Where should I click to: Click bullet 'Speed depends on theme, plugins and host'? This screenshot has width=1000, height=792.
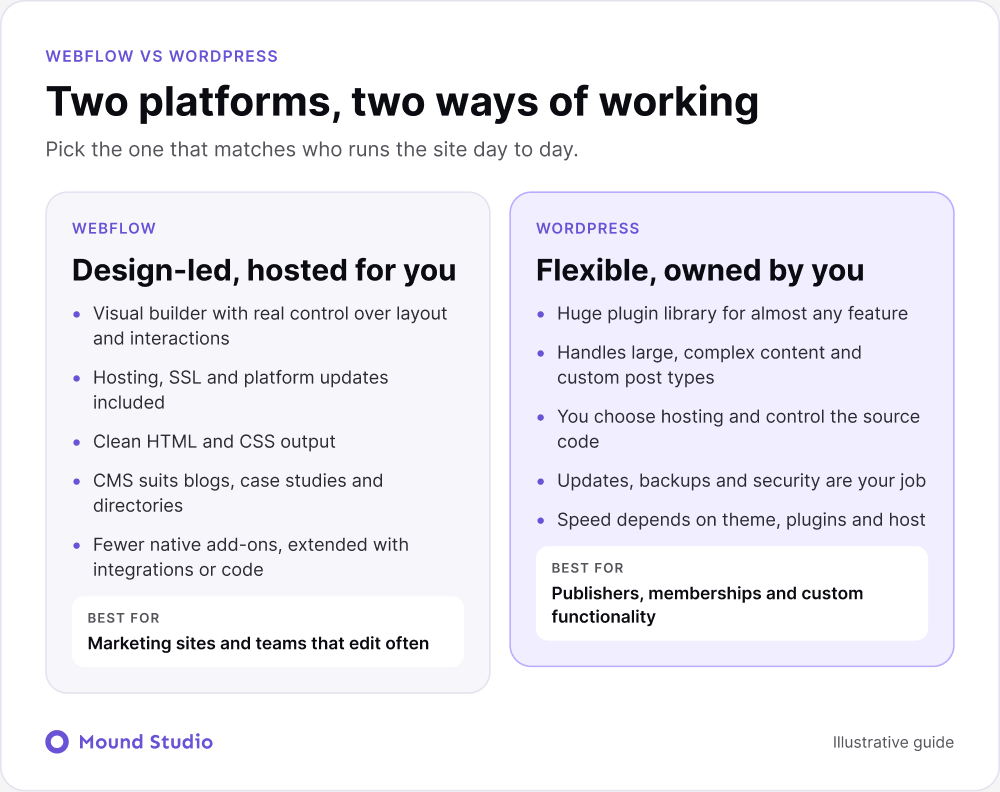(x=741, y=520)
